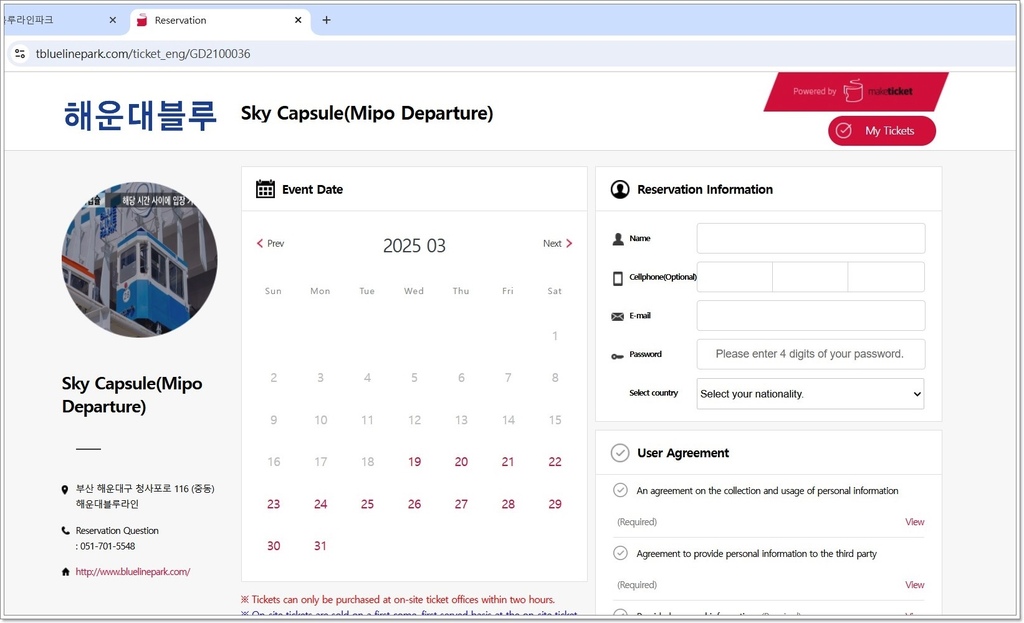Click the Reservation Information person icon
This screenshot has width=1024, height=623.
click(x=620, y=189)
